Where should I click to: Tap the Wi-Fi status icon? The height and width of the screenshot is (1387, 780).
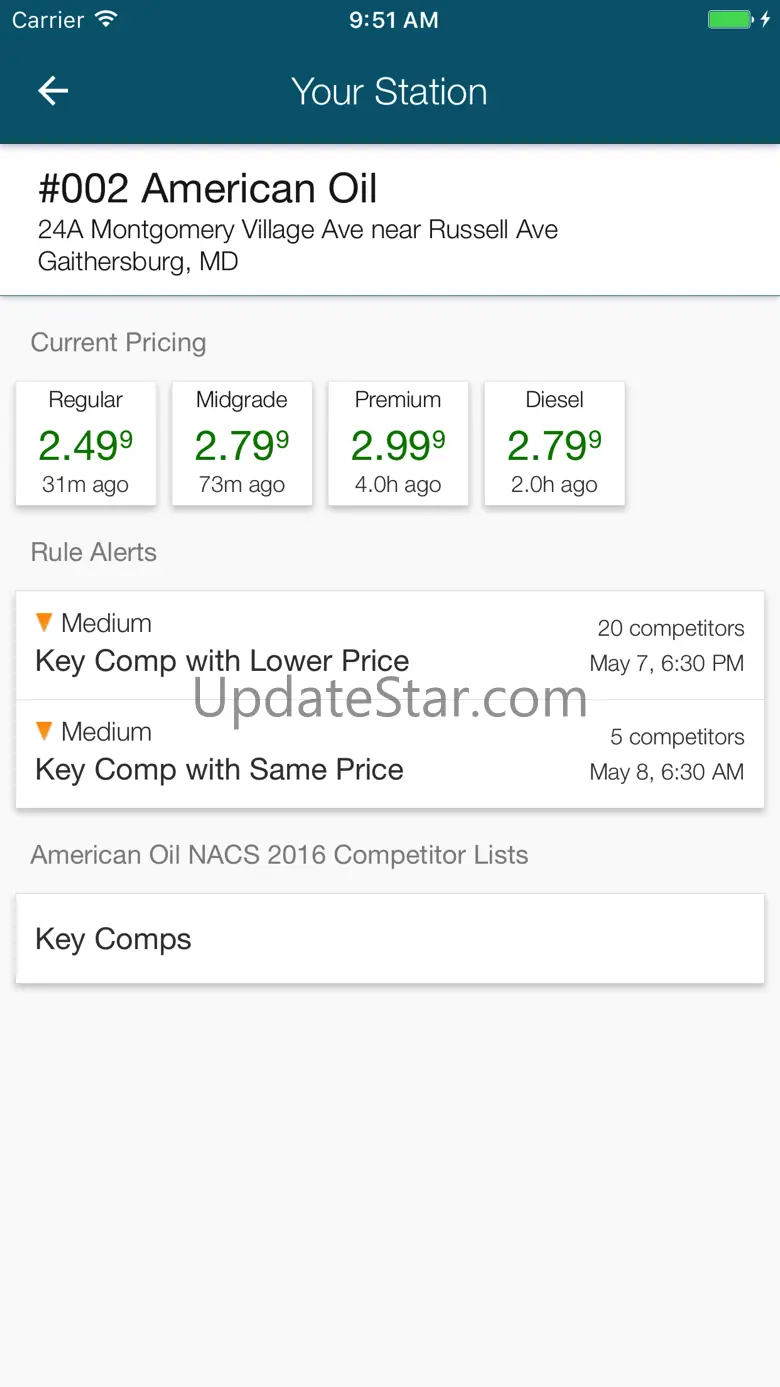coord(105,20)
